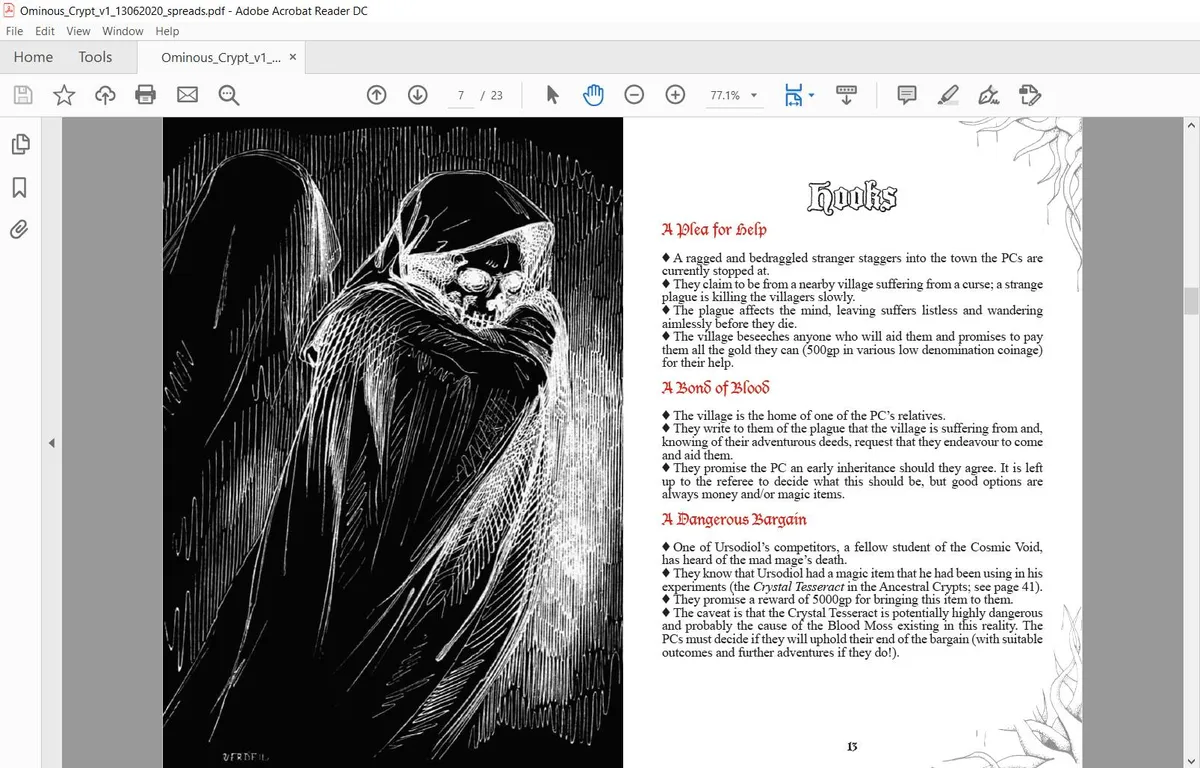This screenshot has width=1200, height=768.
Task: Click the scrollbar up arrow
Action: [x=1190, y=125]
